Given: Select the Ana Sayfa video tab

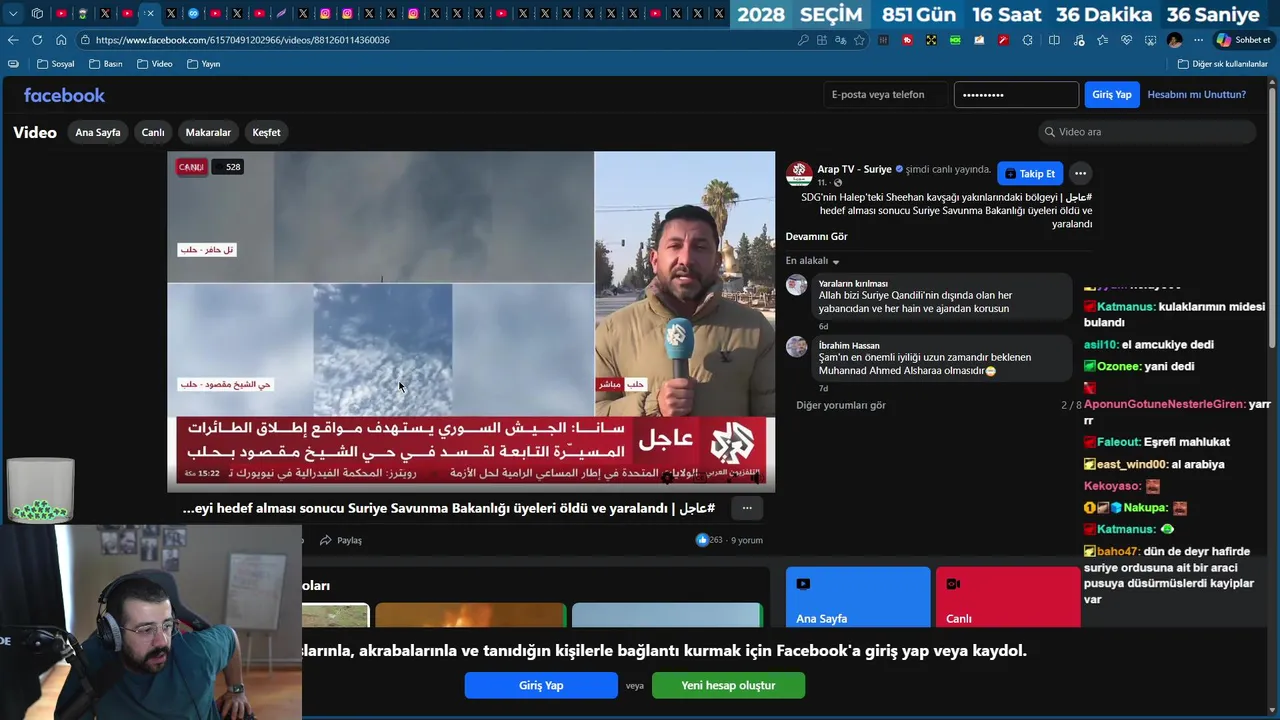Looking at the screenshot, I should tap(98, 132).
